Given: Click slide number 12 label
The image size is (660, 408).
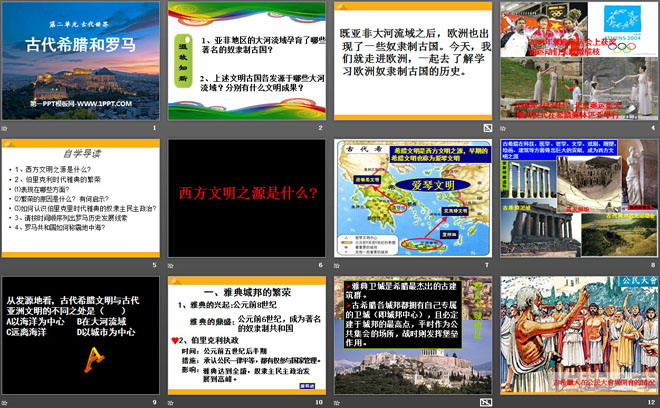Looking at the screenshot, I should (652, 402).
